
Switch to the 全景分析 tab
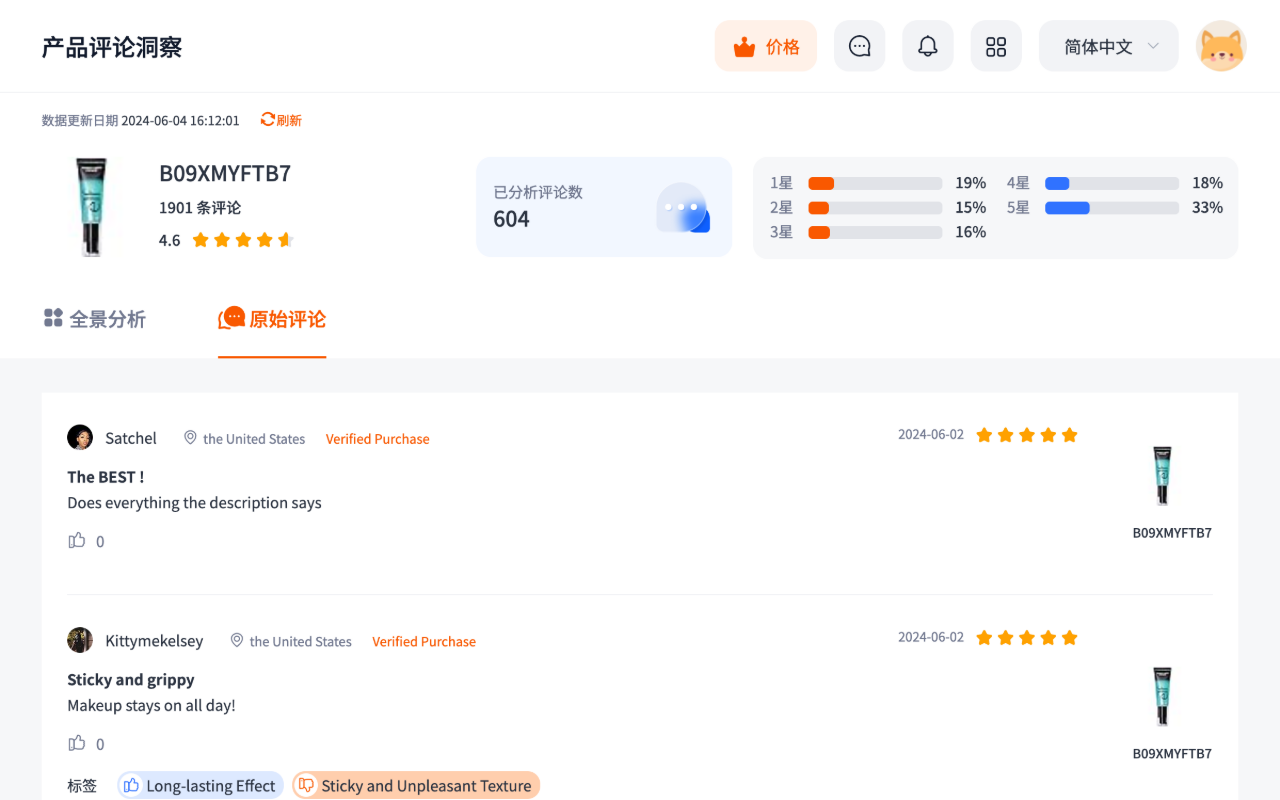(x=95, y=318)
